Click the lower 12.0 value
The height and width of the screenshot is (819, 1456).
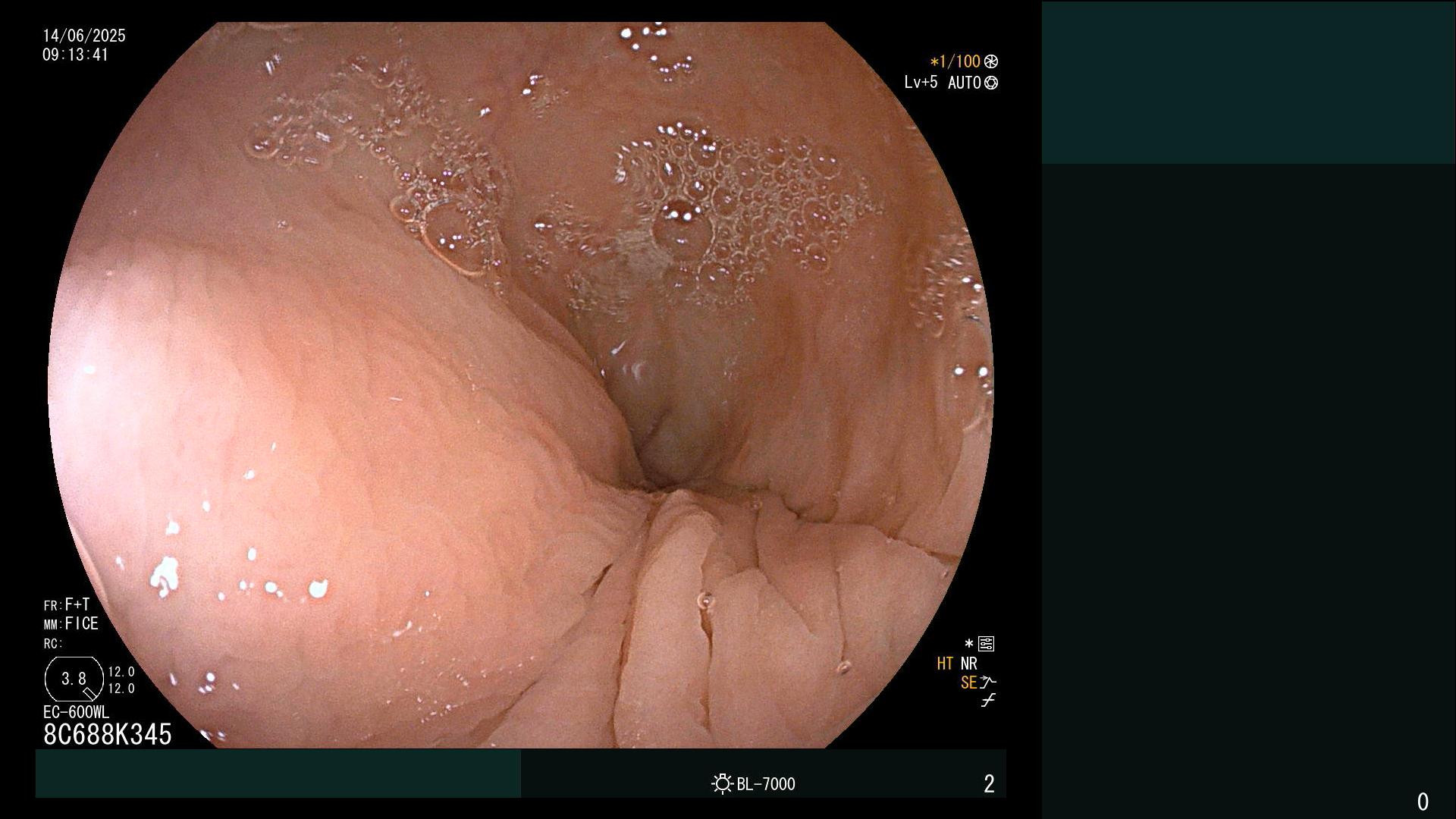[121, 689]
